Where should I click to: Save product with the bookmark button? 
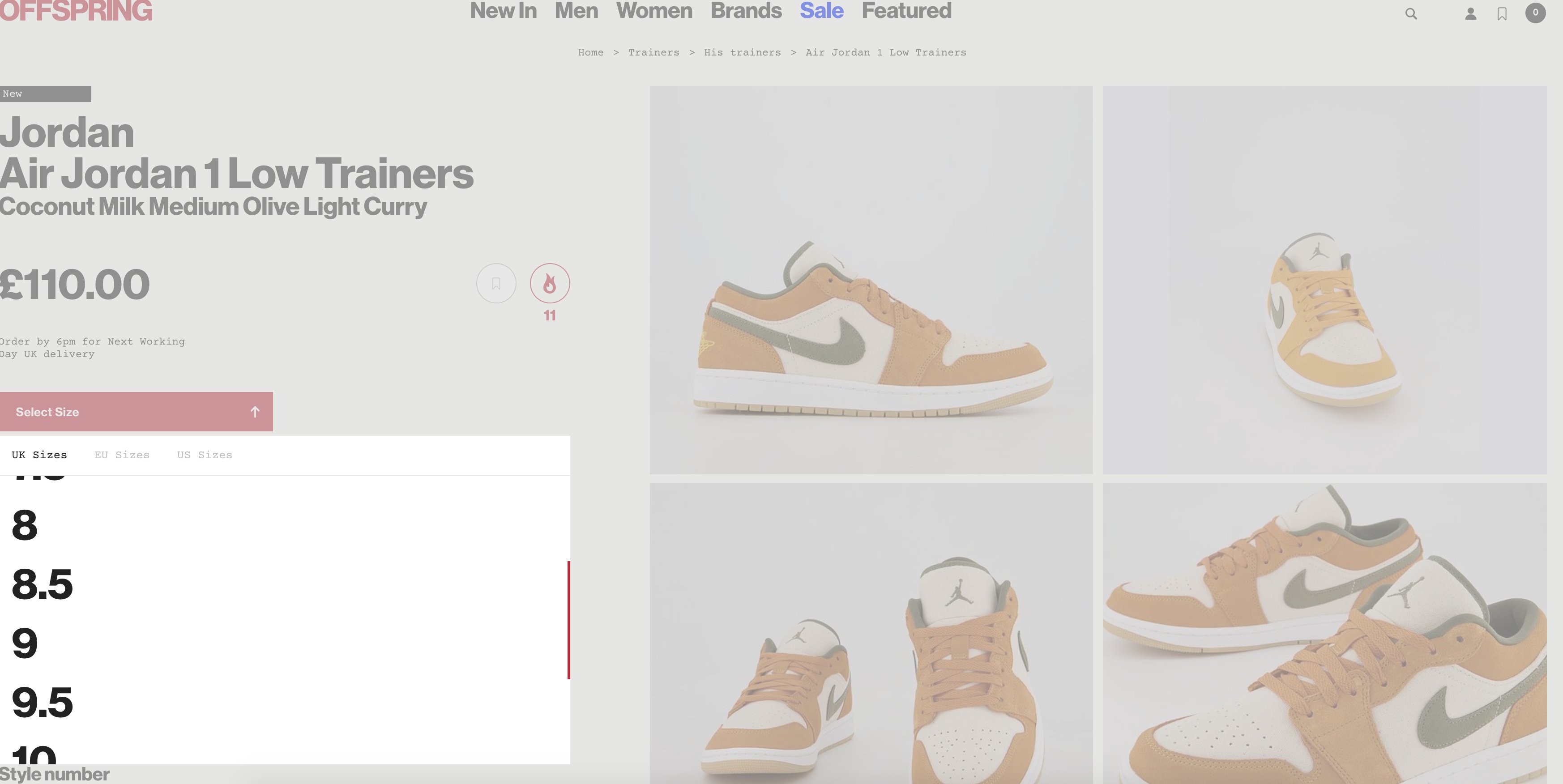pos(496,283)
